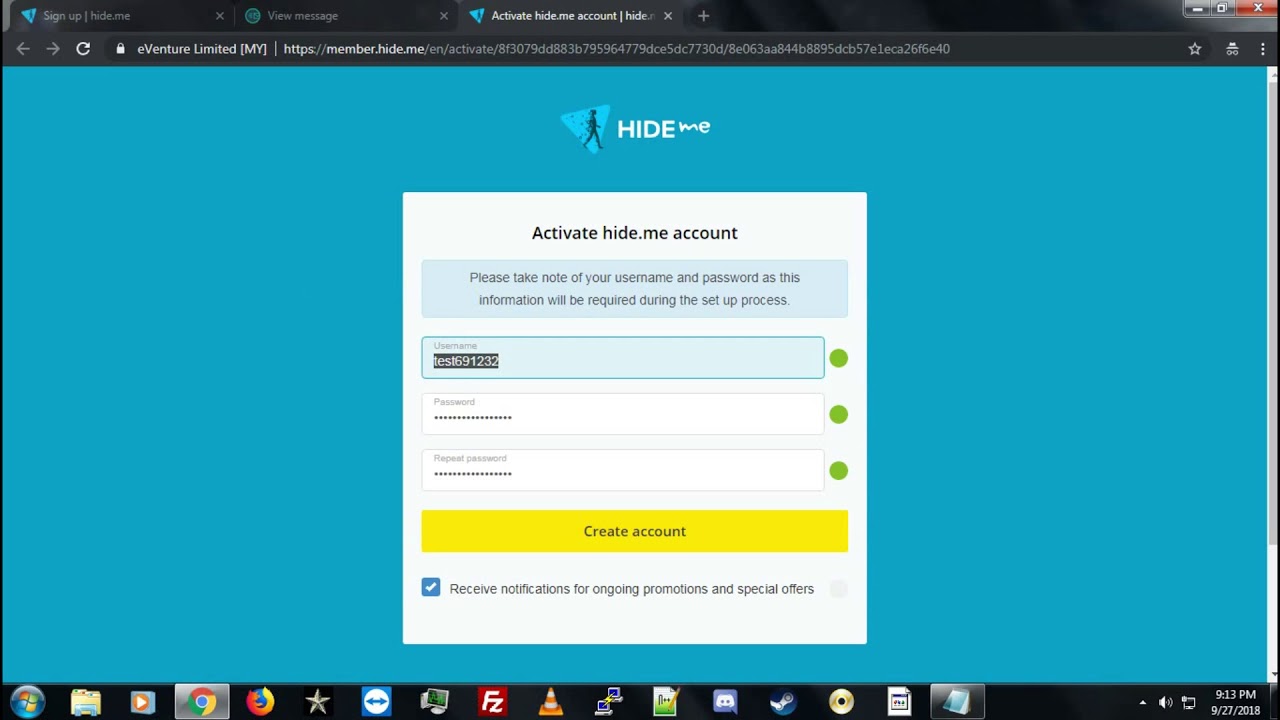Open the Windows Start menu
This screenshot has height=720, width=1280.
pos(27,702)
